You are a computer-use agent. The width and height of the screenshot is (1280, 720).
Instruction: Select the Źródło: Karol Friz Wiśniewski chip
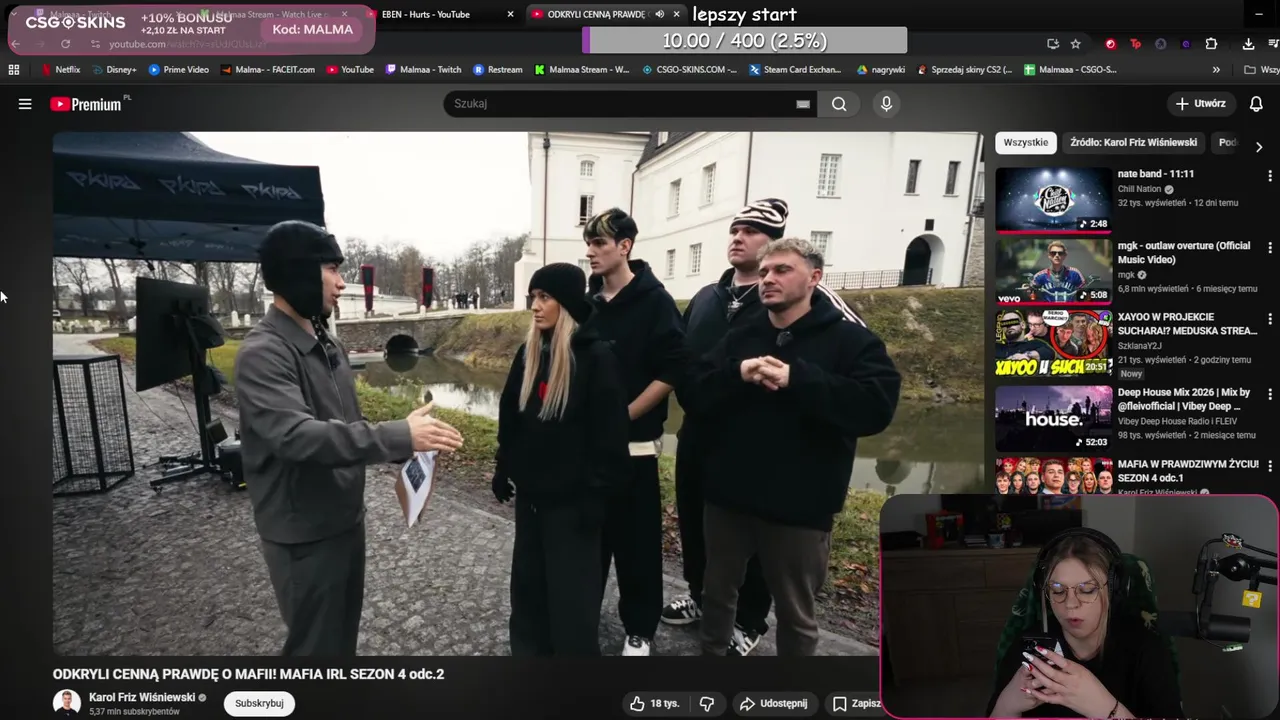click(1133, 143)
